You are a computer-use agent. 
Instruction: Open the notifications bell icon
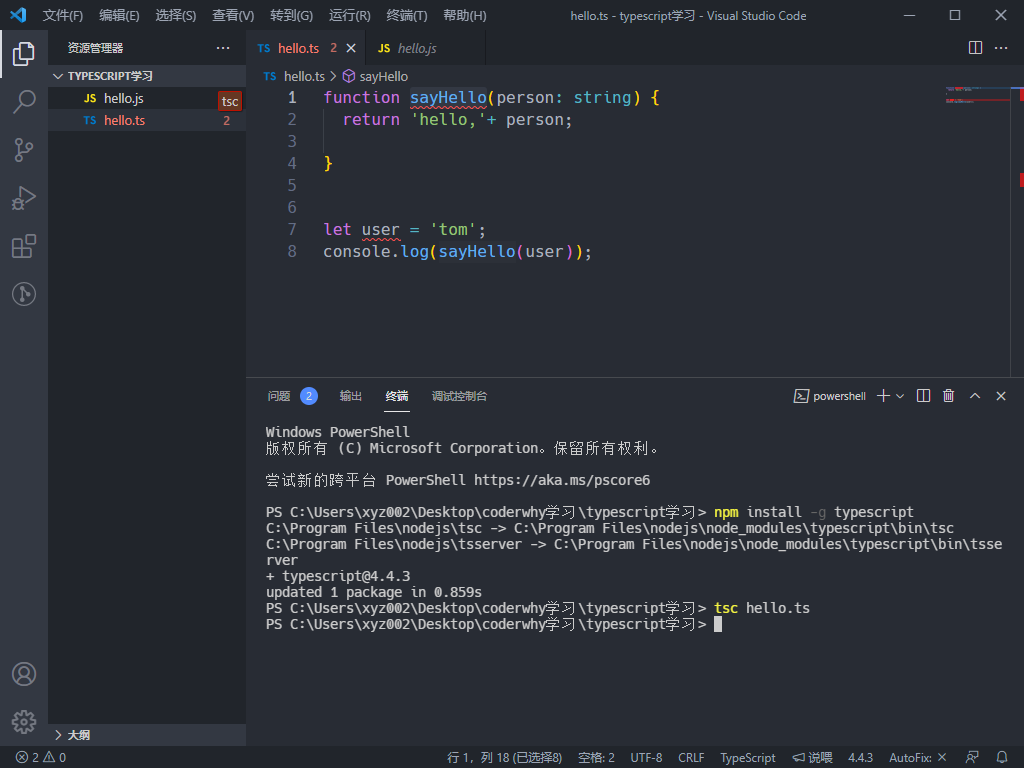click(1002, 758)
